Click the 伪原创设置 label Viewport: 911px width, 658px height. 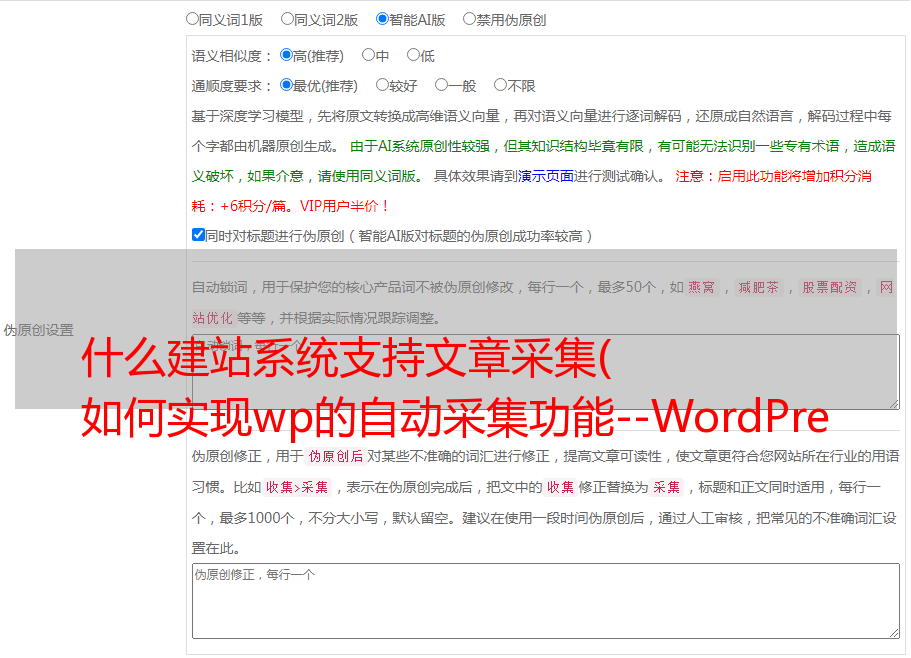tap(39, 330)
